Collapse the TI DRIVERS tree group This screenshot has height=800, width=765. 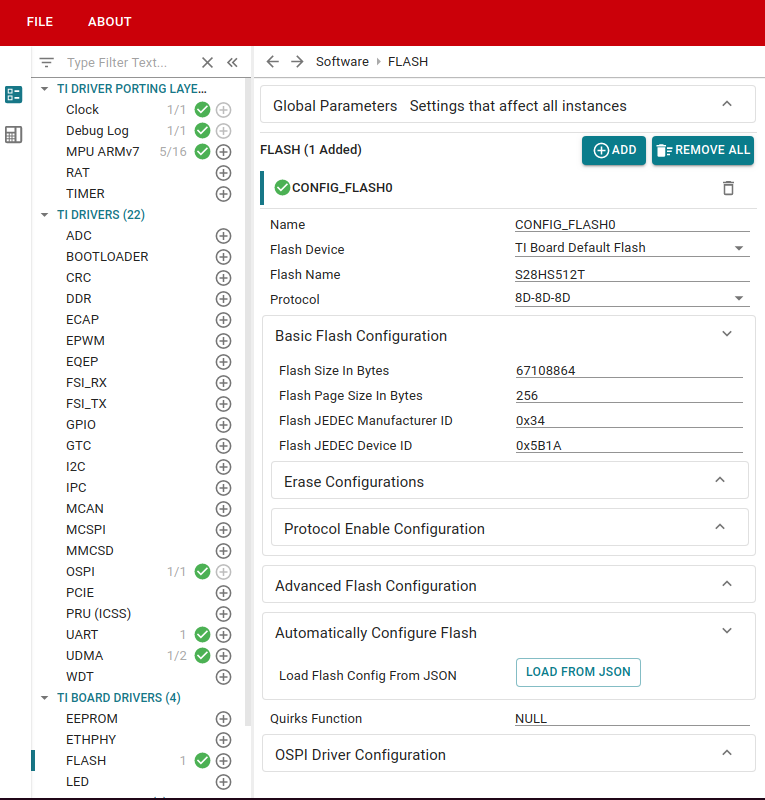point(45,215)
